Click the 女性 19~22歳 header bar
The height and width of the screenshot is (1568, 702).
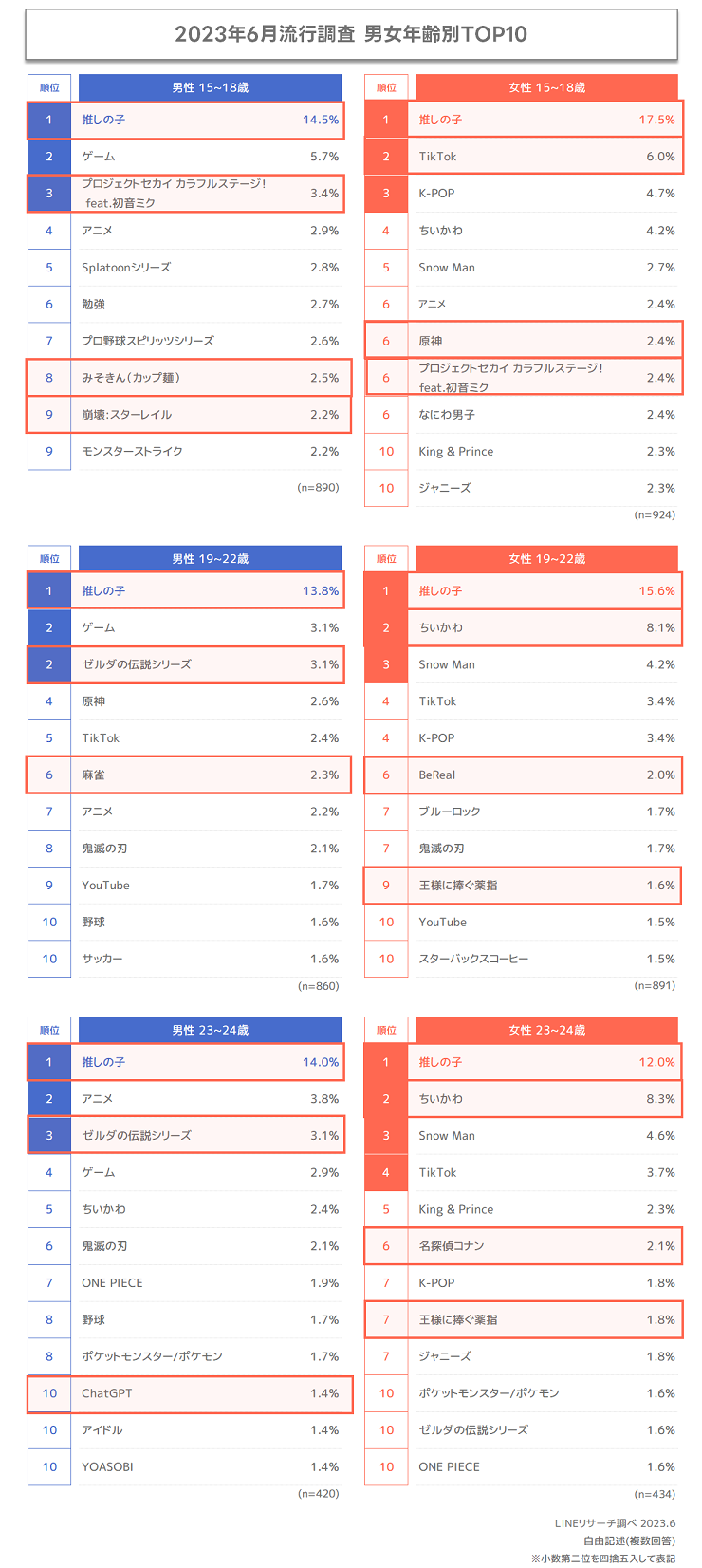[x=546, y=559]
